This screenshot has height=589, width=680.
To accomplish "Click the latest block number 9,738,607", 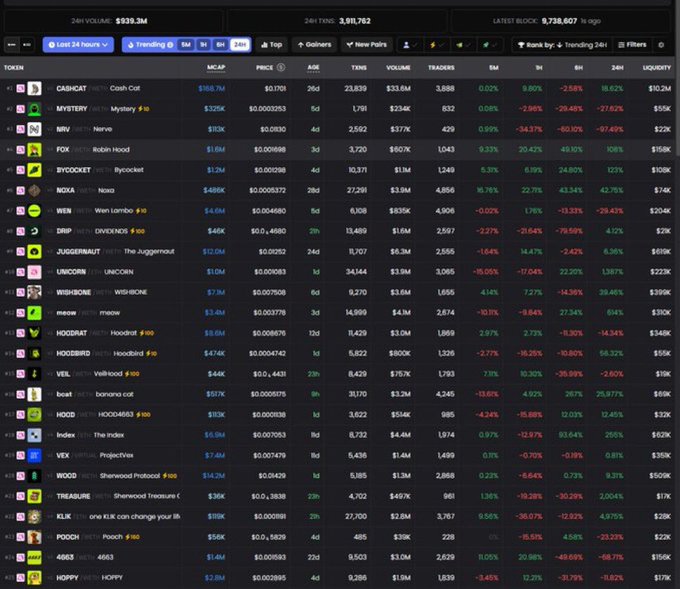I will click(x=559, y=21).
